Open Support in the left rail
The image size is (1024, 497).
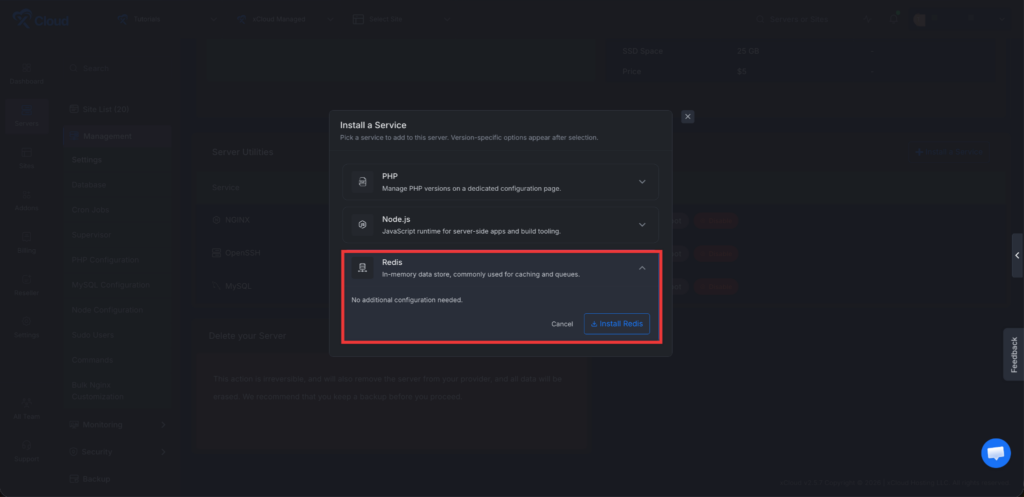(27, 451)
